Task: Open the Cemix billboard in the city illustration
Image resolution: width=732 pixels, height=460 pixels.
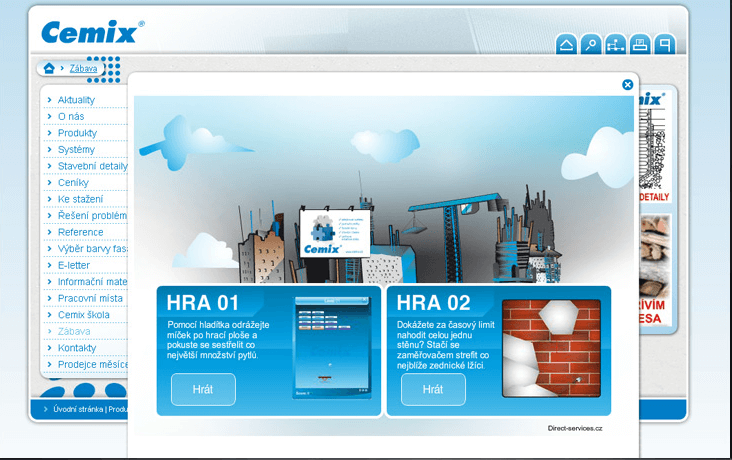Action: [x=335, y=233]
